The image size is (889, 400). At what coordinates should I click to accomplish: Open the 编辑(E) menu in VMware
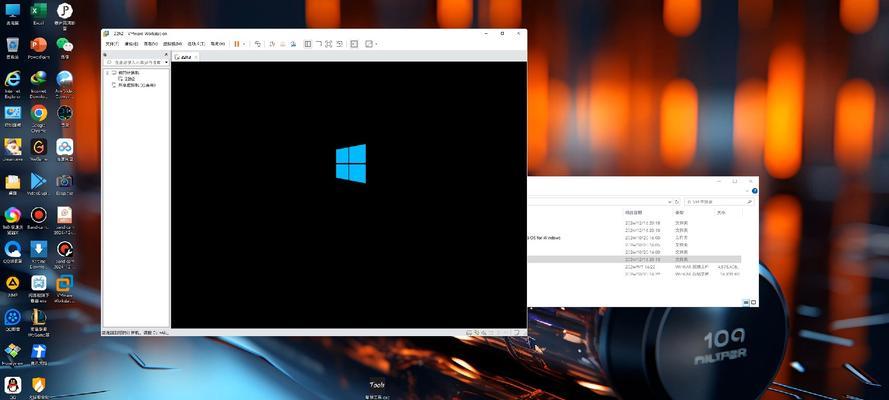[x=132, y=44]
